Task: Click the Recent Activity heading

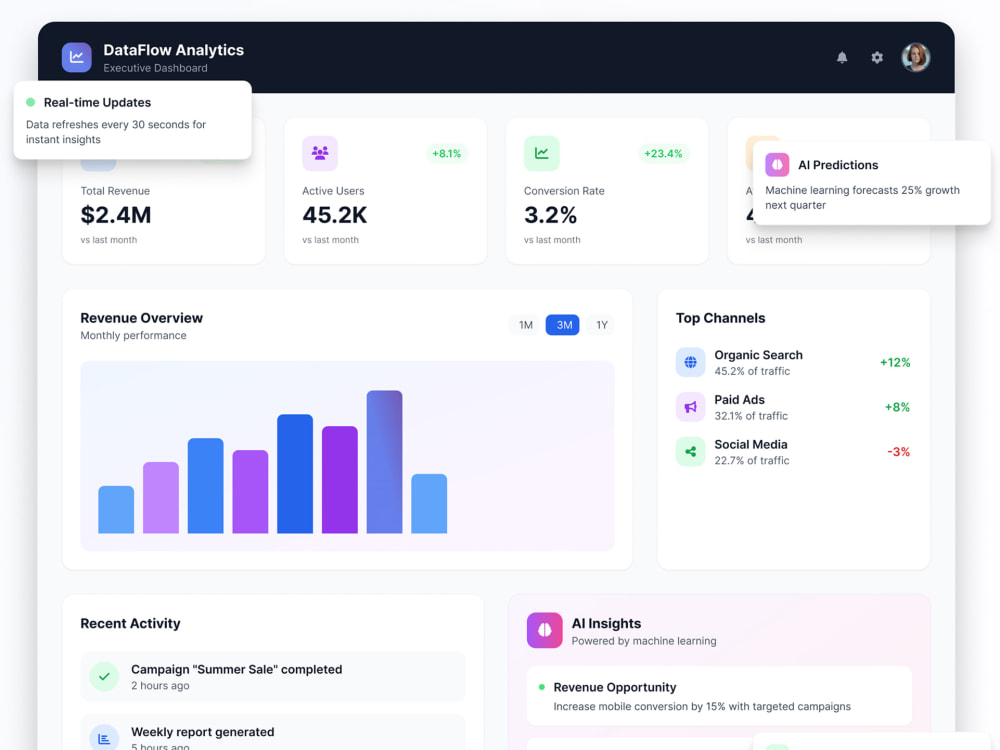Action: (130, 623)
